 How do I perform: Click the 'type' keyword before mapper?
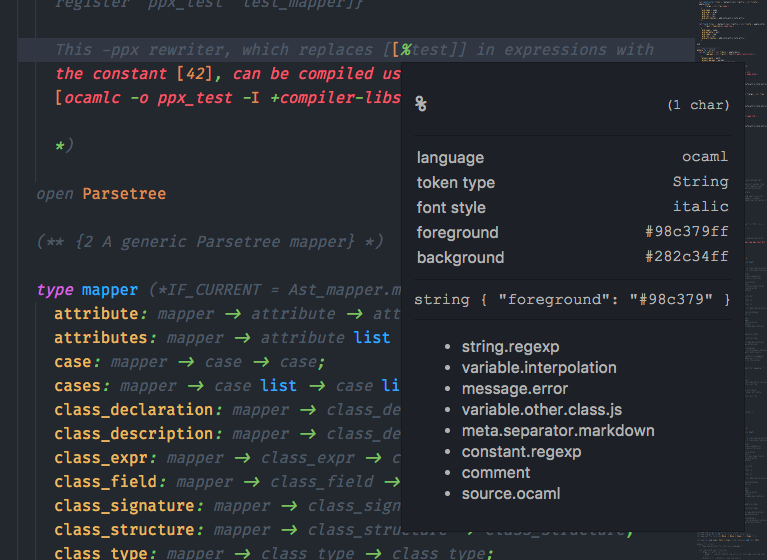tap(55, 290)
